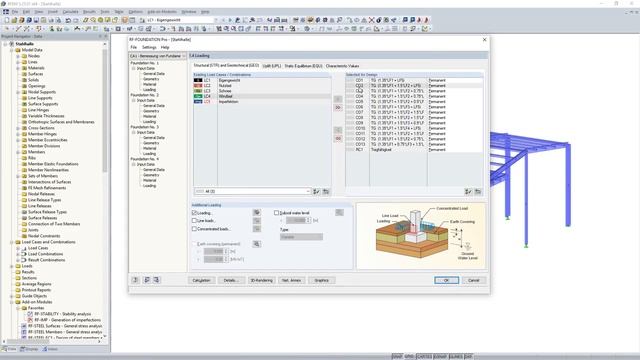
Task: Click the icon next to Ground water level
Action: pyautogui.click(x=339, y=213)
